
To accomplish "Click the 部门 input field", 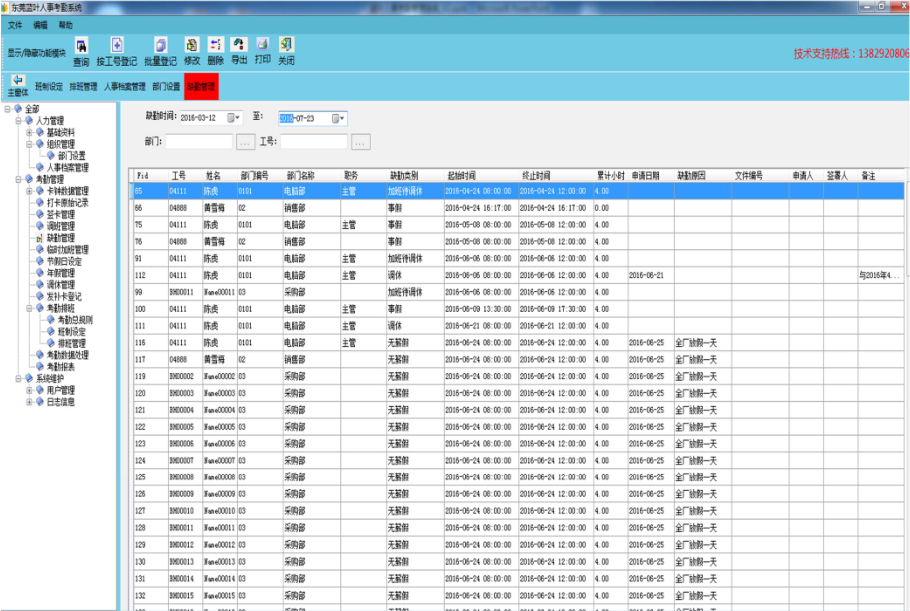I will (199, 142).
